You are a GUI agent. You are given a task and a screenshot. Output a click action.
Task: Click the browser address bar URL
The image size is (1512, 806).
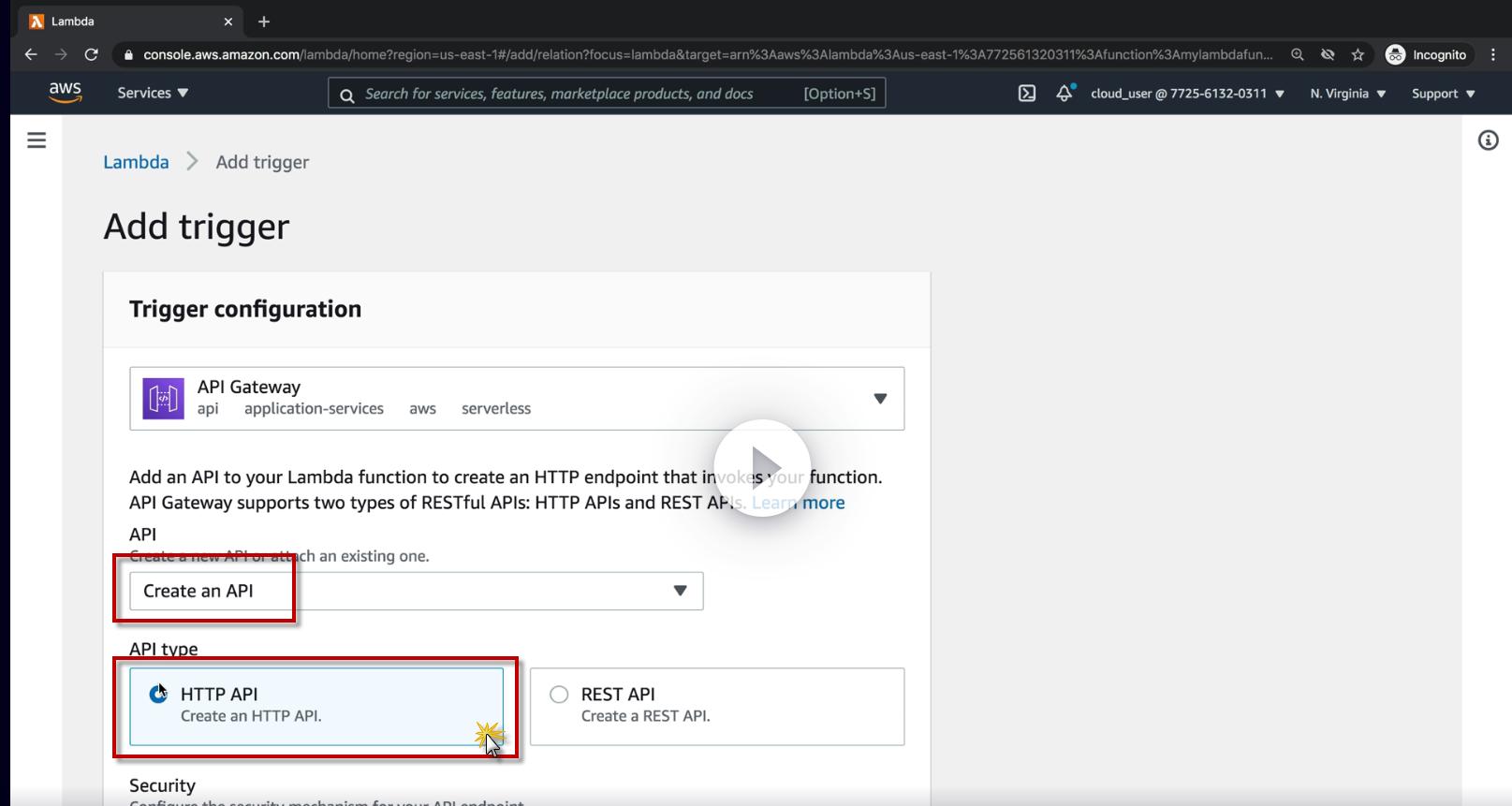coord(708,54)
